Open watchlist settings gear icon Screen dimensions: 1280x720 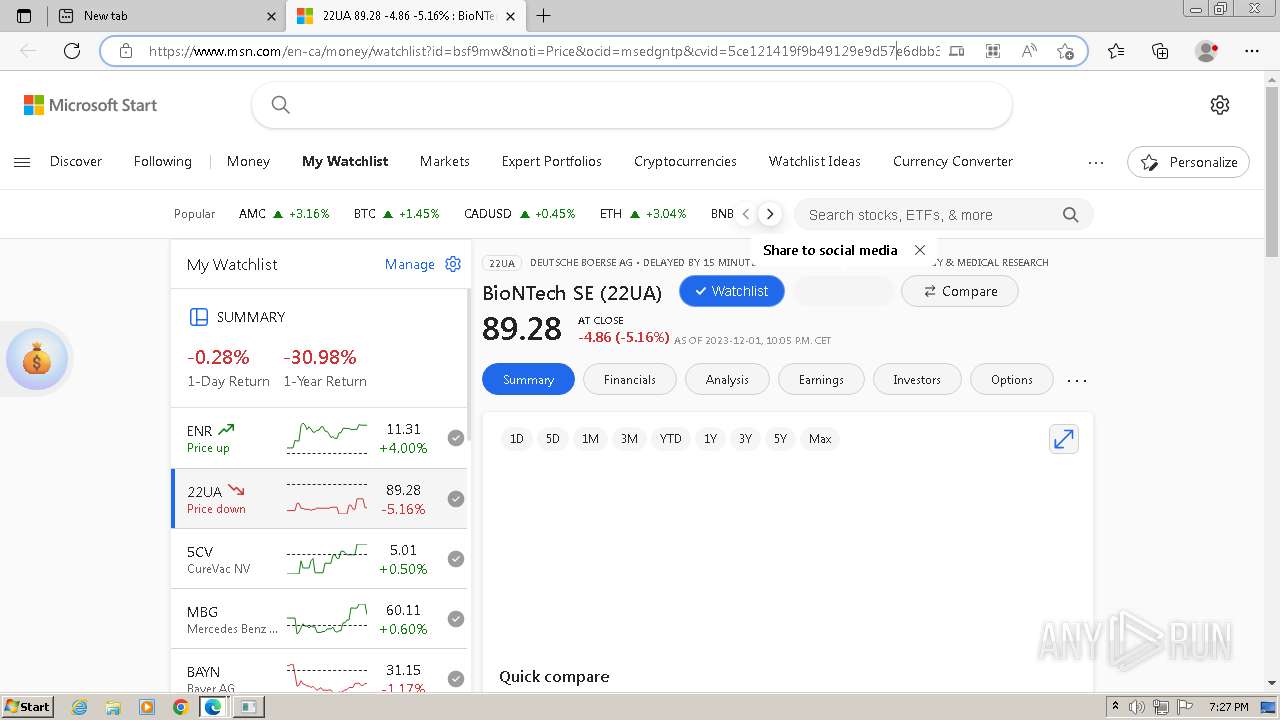453,264
